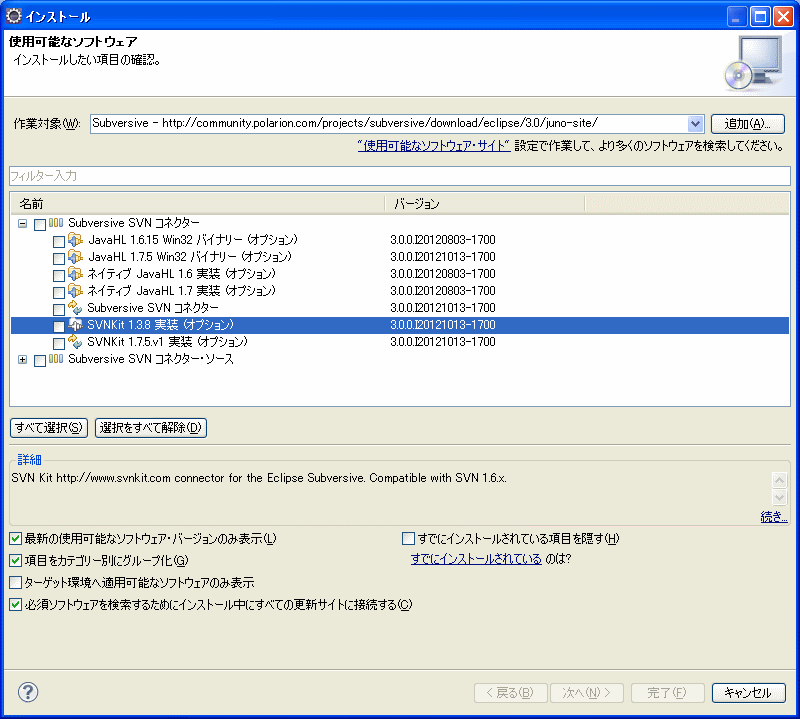Open the 使用可能なソフトウェア・サイト link

[x=434, y=146]
